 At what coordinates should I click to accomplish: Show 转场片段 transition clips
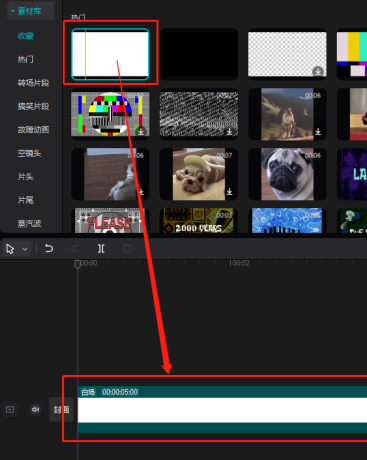(x=33, y=83)
